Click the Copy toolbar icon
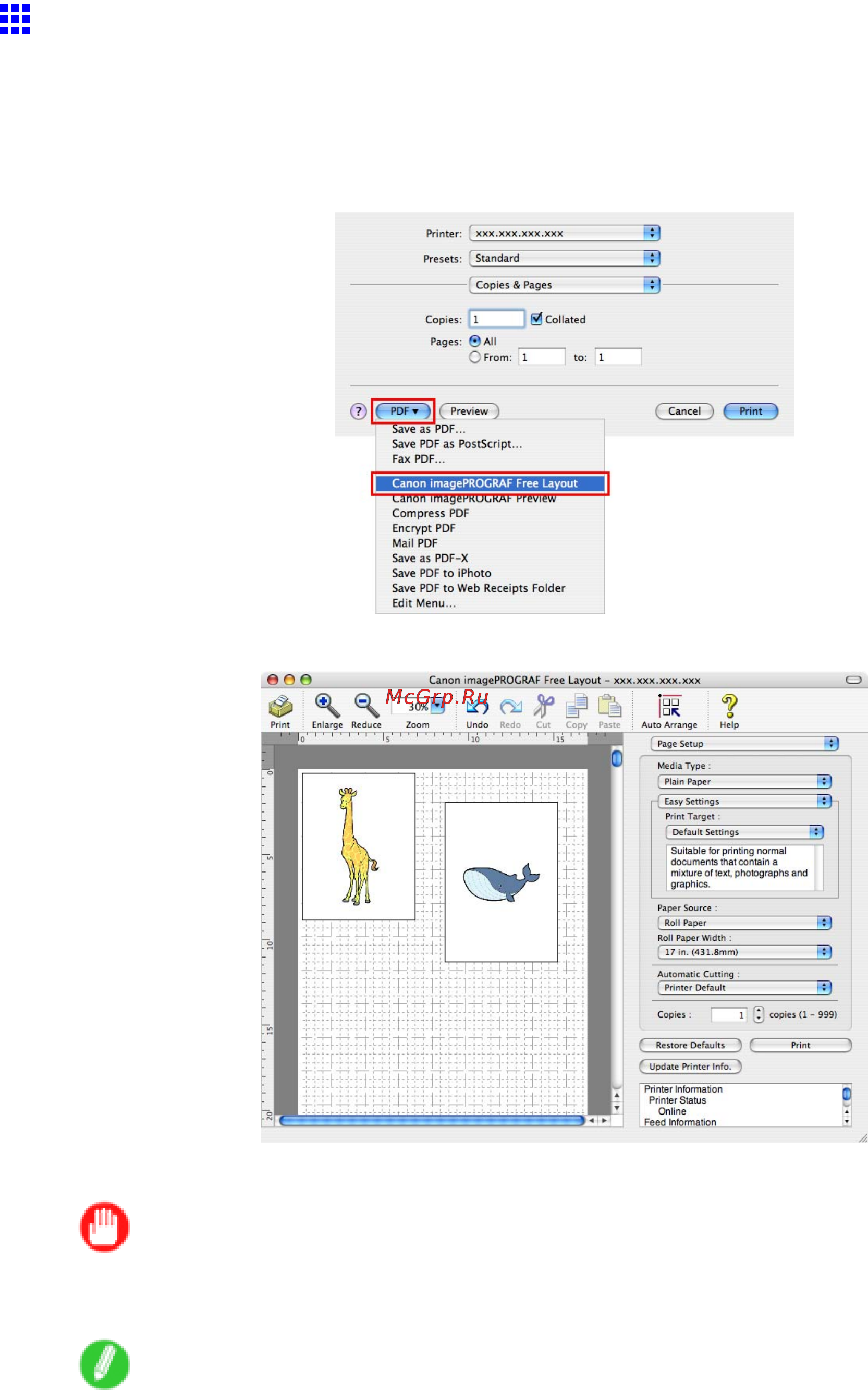 coord(577,706)
